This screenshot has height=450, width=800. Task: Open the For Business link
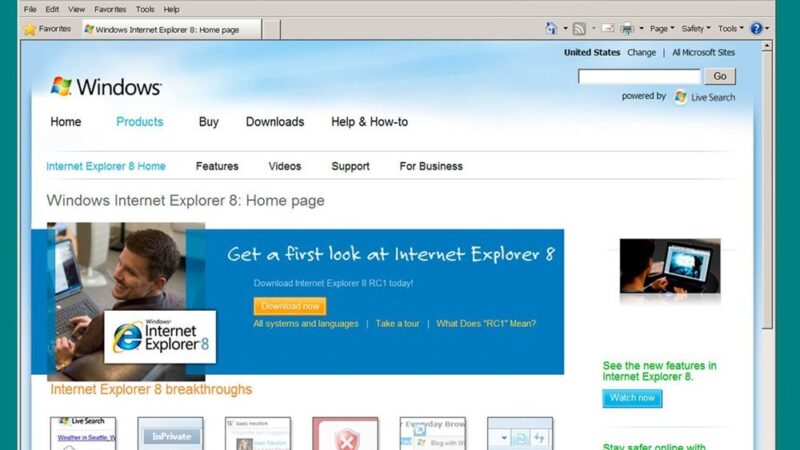click(x=431, y=166)
